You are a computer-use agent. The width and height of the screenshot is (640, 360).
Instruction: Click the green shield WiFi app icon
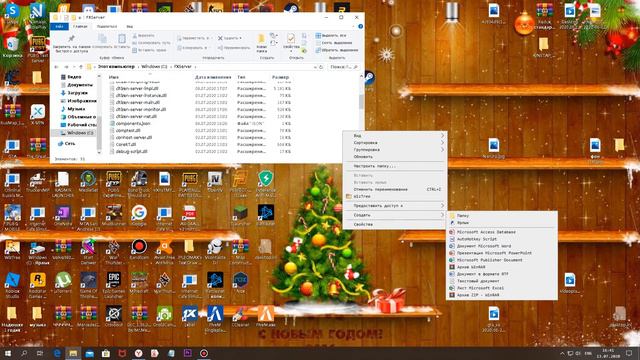266,179
